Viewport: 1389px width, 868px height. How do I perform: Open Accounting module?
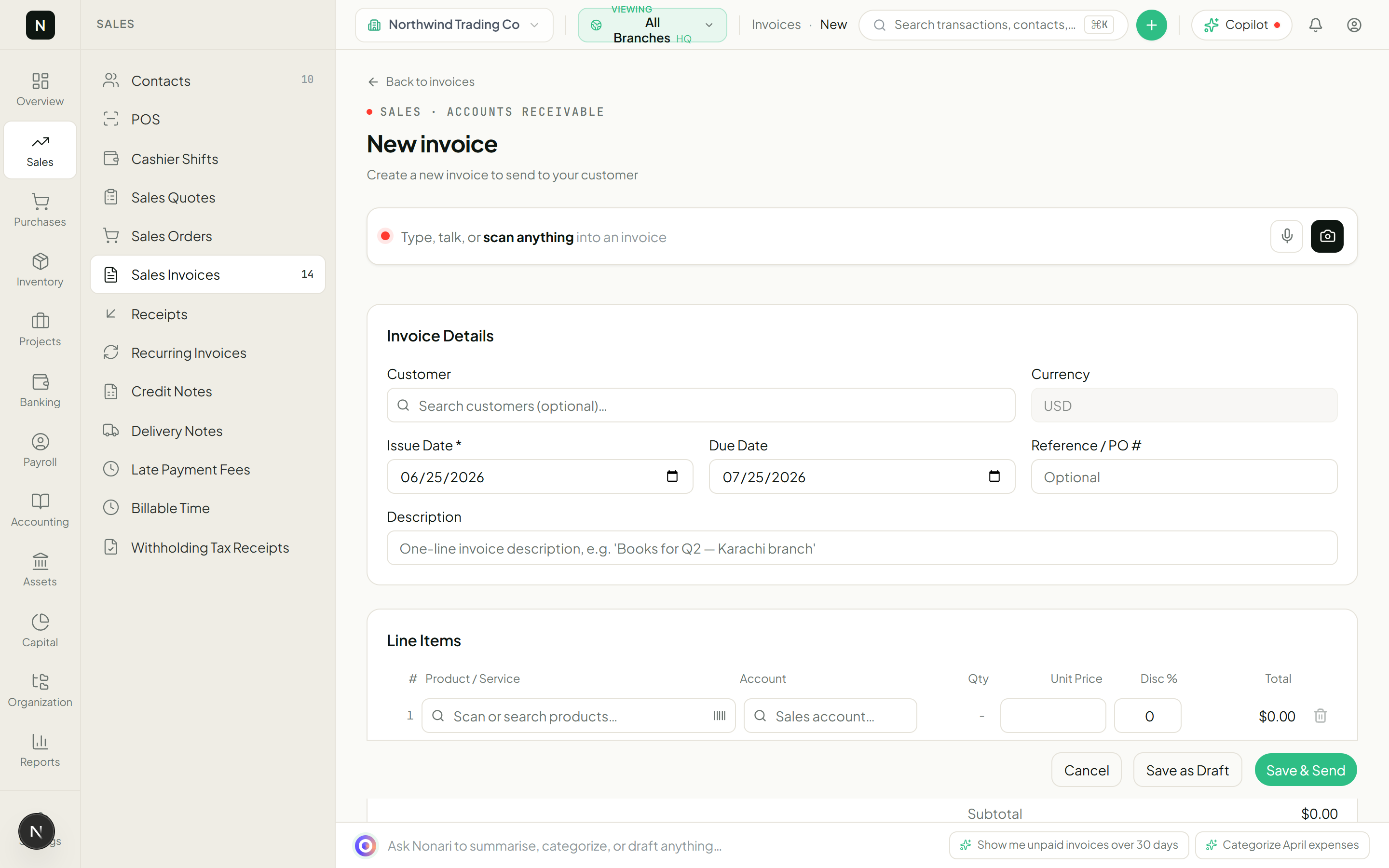[x=40, y=510]
